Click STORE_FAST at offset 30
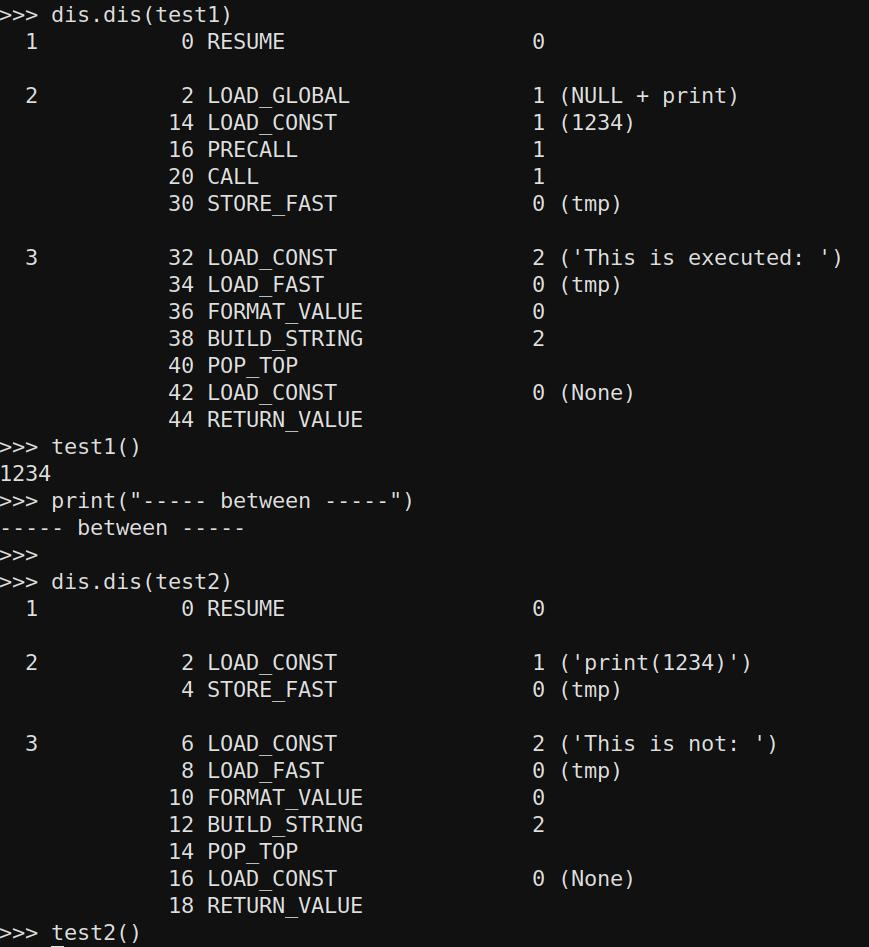Screen dimensions: 869x947 click(271, 204)
